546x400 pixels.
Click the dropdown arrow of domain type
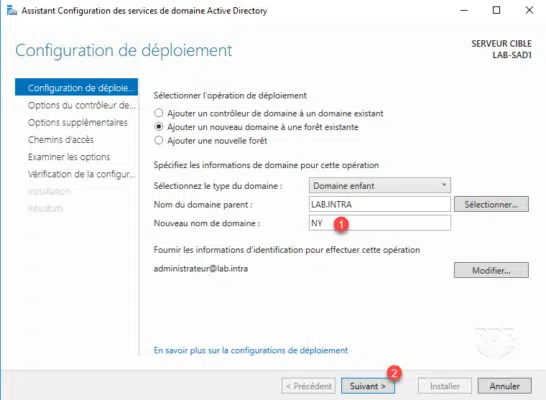[x=444, y=185]
